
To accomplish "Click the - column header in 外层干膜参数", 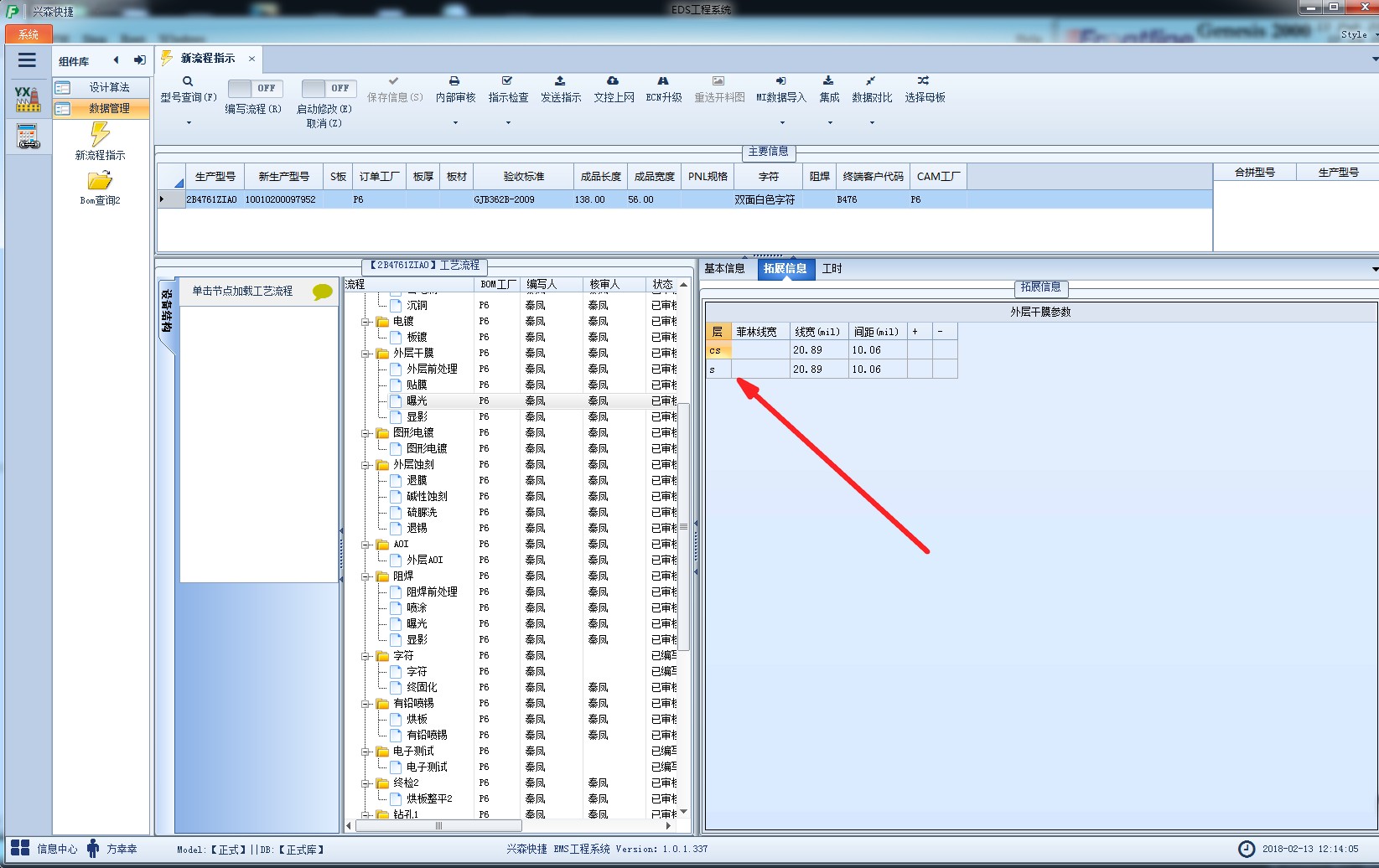I will click(945, 332).
